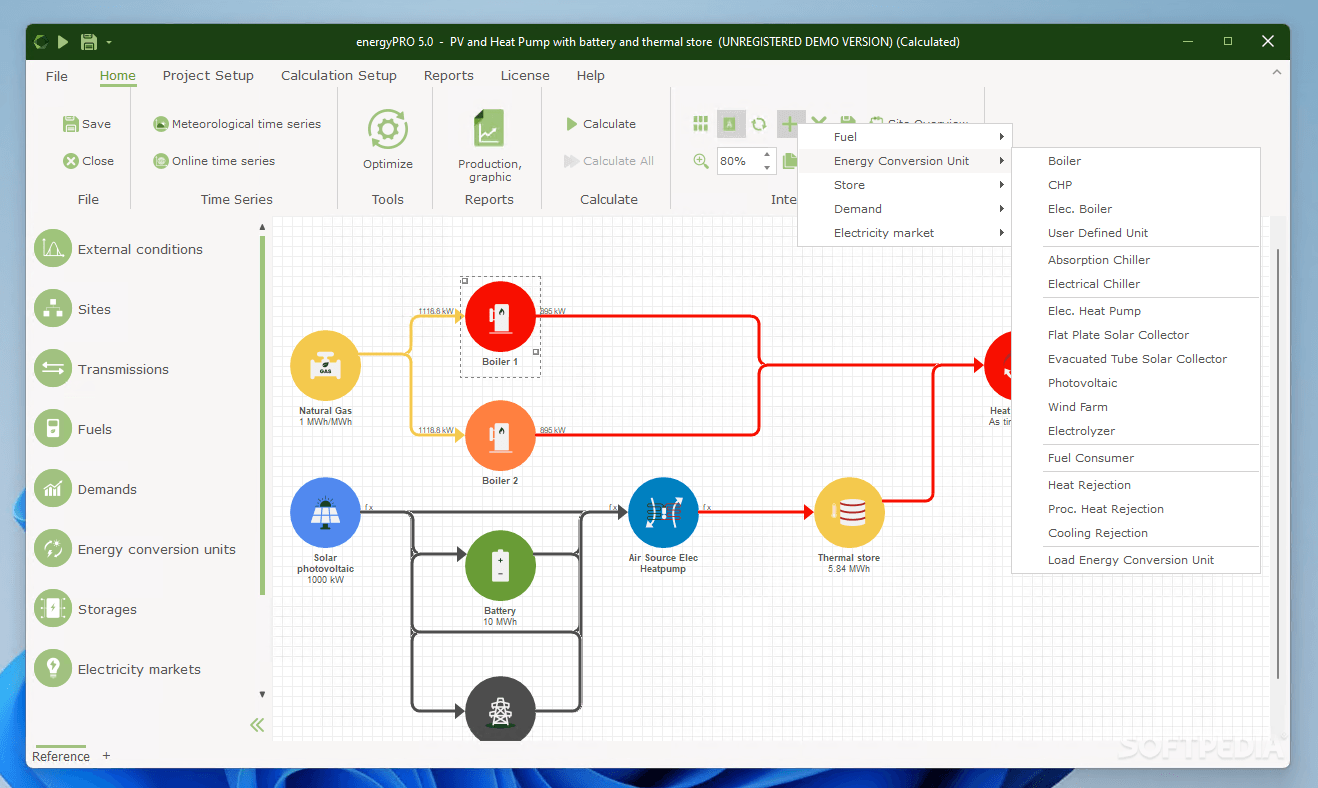
Task: Select the Boiler 1 node
Action: point(500,316)
